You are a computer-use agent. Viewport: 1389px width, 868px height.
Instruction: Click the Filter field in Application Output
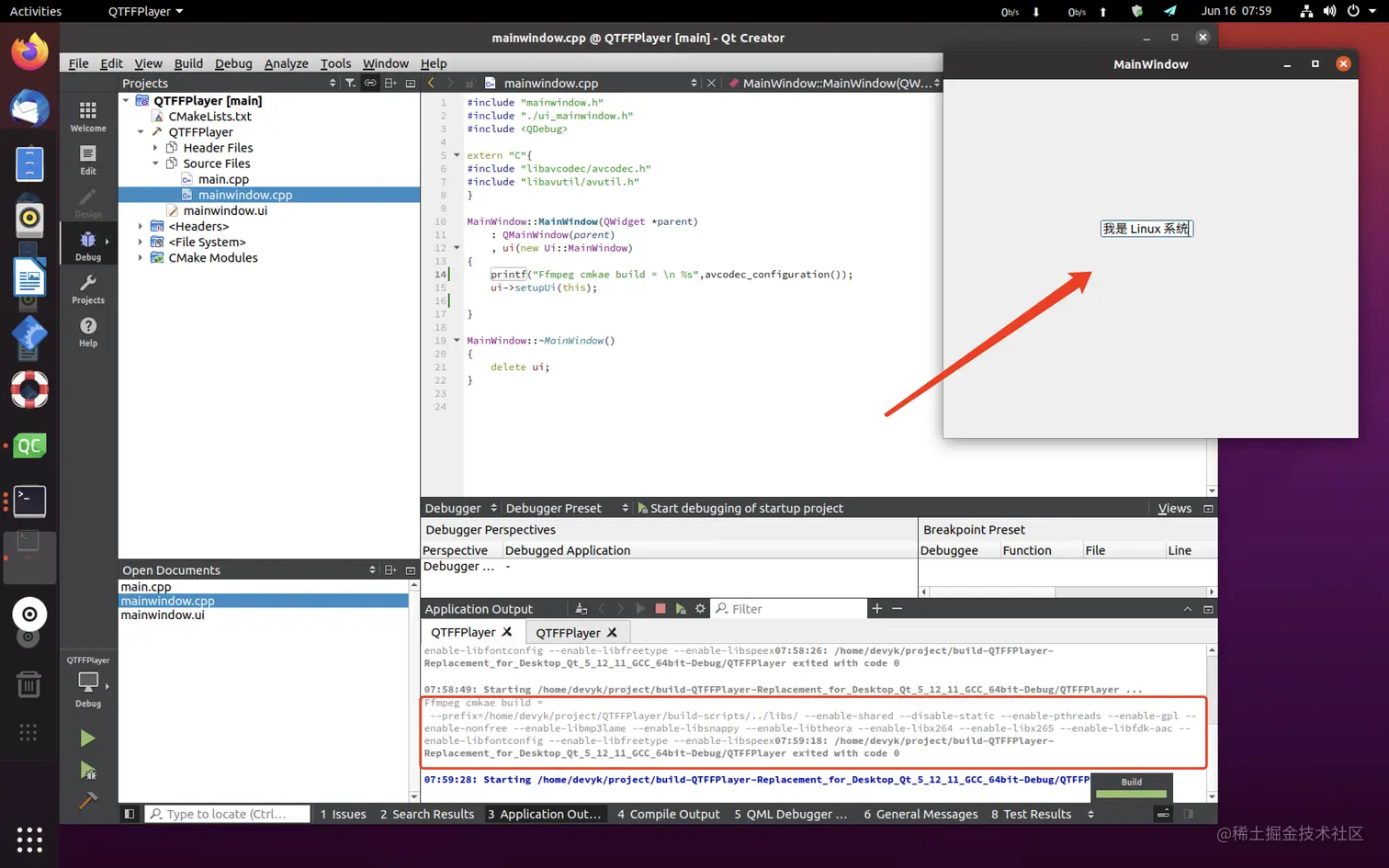pos(789,609)
